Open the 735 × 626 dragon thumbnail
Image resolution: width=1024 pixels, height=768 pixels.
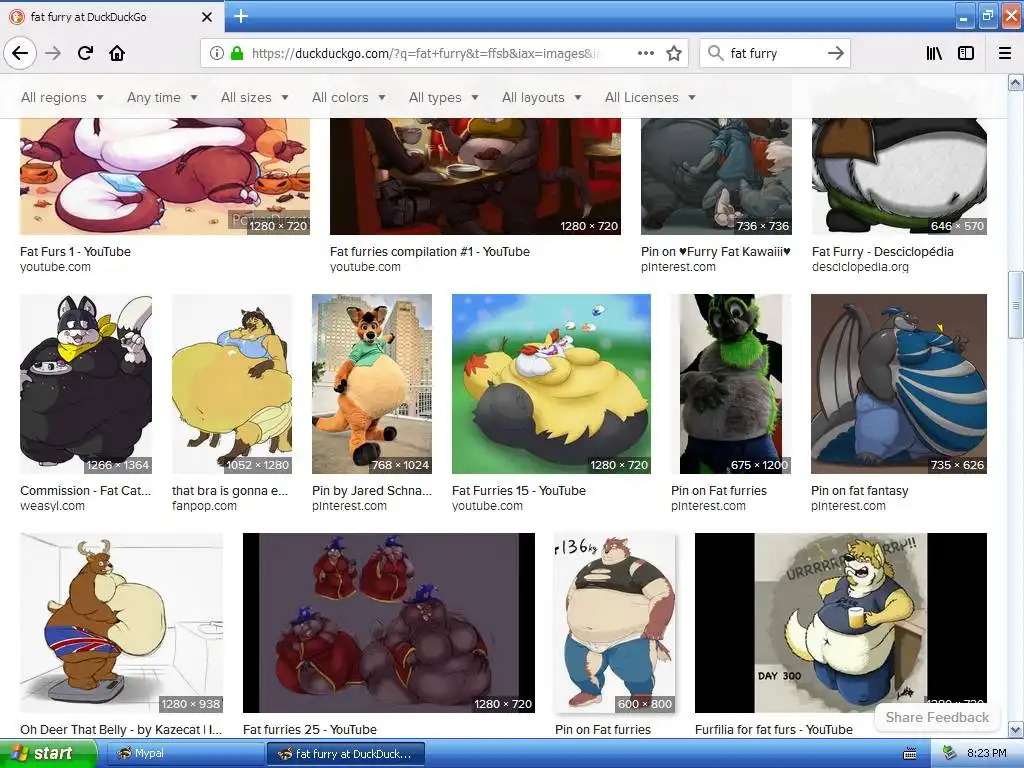[899, 384]
